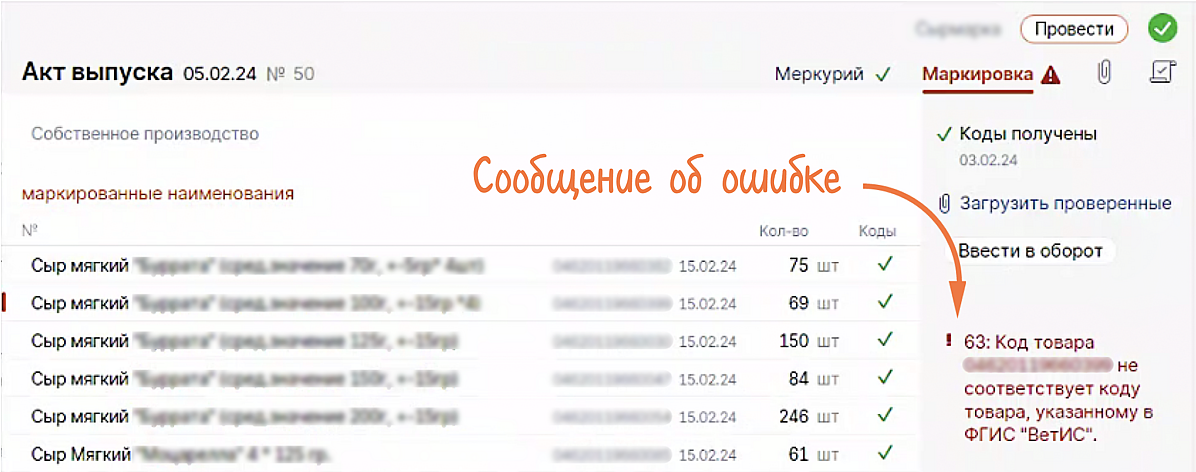This screenshot has height=472, width=1196.
Task: Open the Меркурий tab
Action: pos(819,74)
